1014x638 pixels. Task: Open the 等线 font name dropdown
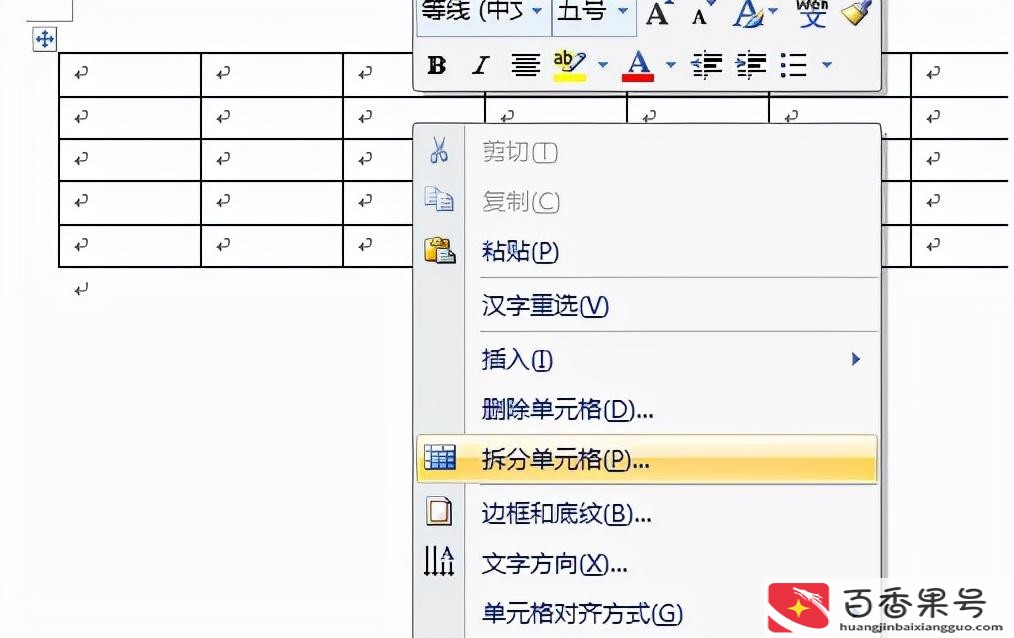click(x=537, y=11)
